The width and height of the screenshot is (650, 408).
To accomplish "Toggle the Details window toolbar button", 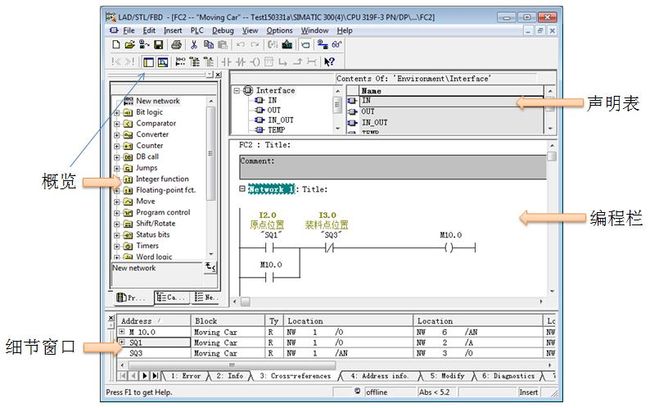I will coord(163,62).
